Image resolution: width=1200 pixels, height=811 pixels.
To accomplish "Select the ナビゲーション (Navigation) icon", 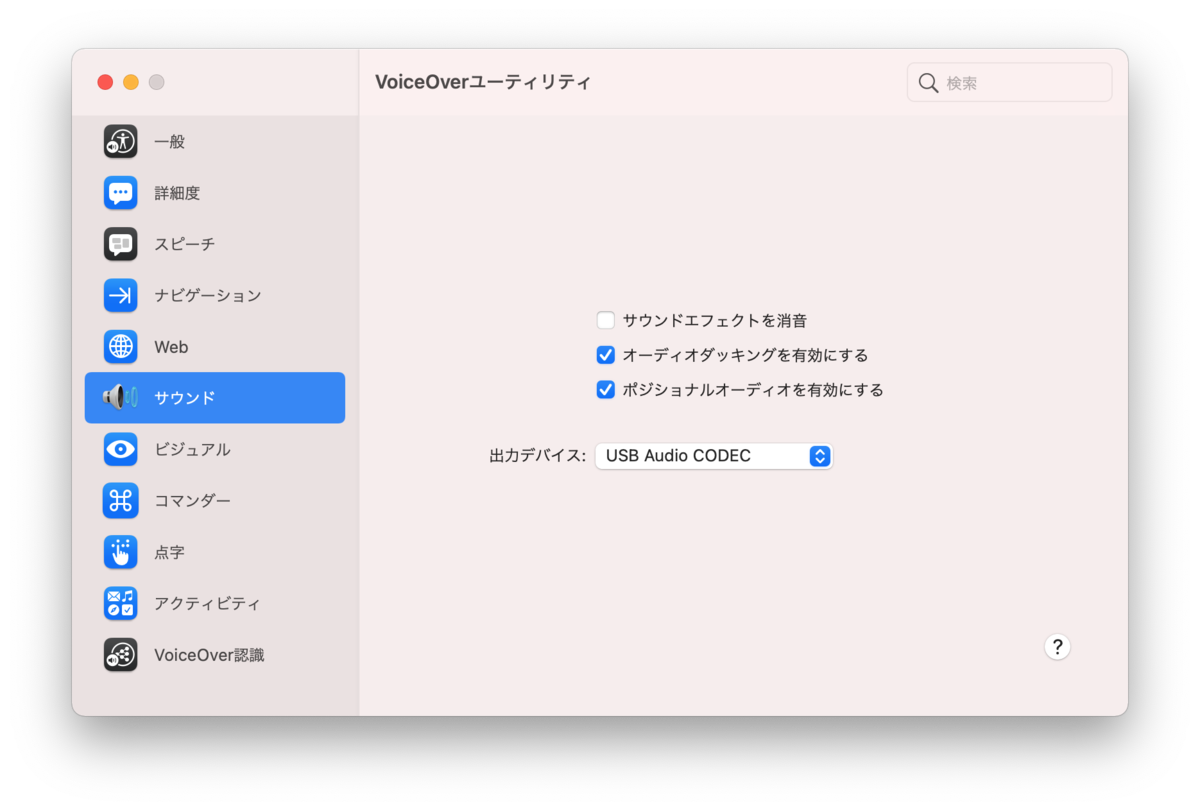I will pos(120,295).
